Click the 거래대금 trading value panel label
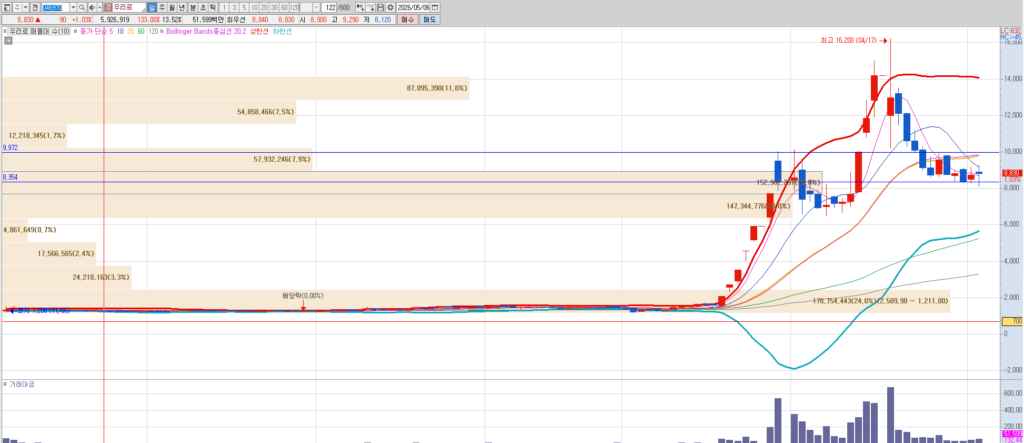Screen dimensions: 1024x443 pyautogui.click(x=21, y=384)
